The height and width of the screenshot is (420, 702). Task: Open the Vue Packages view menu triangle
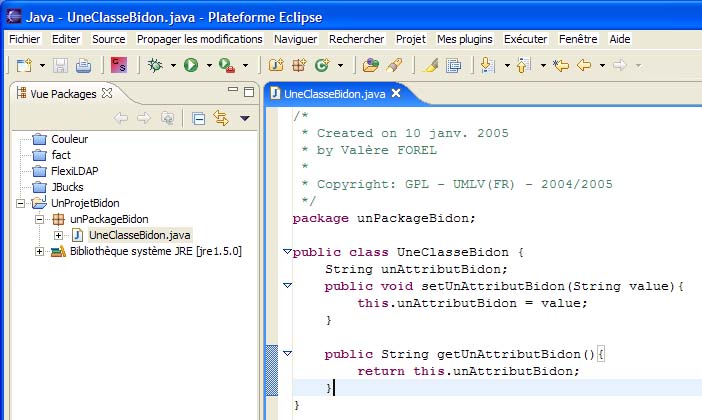coord(244,118)
